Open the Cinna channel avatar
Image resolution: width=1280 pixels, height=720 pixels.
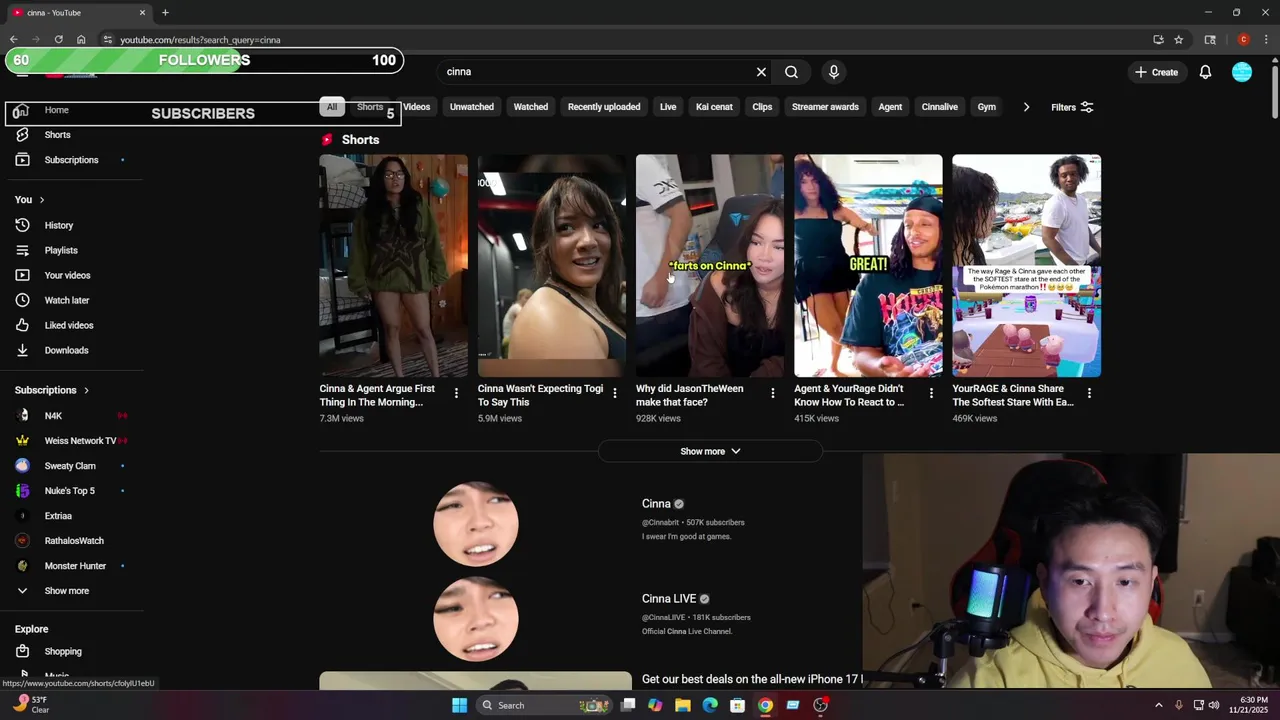point(476,523)
